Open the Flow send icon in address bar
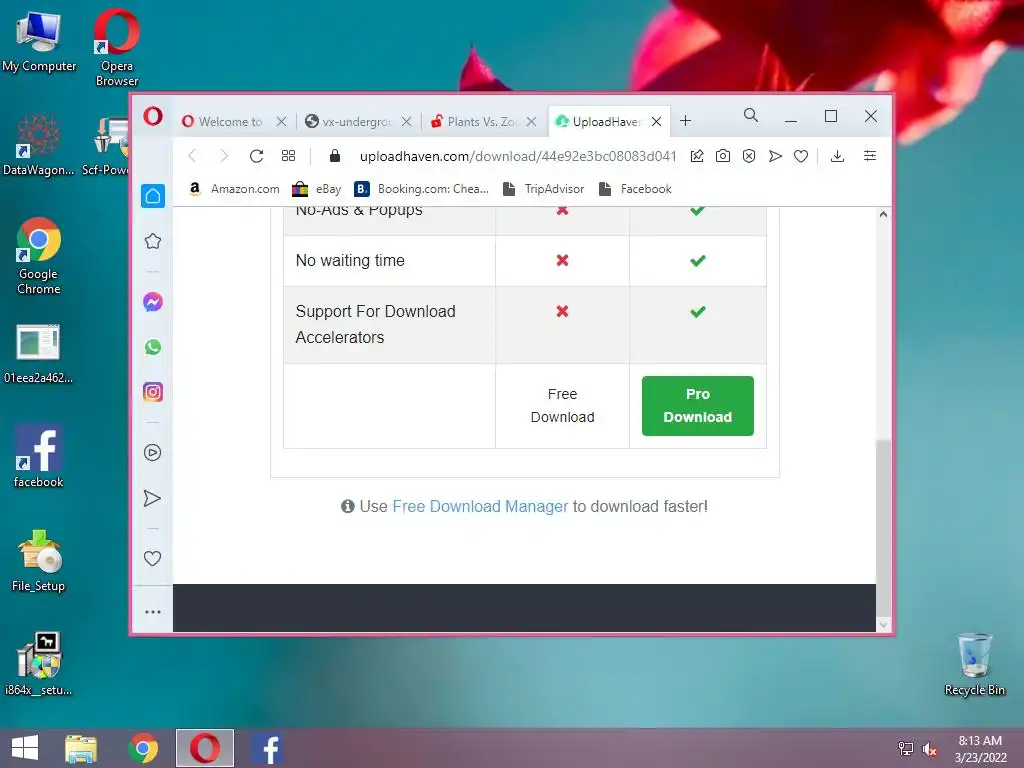Image resolution: width=1024 pixels, height=768 pixels. pos(775,155)
